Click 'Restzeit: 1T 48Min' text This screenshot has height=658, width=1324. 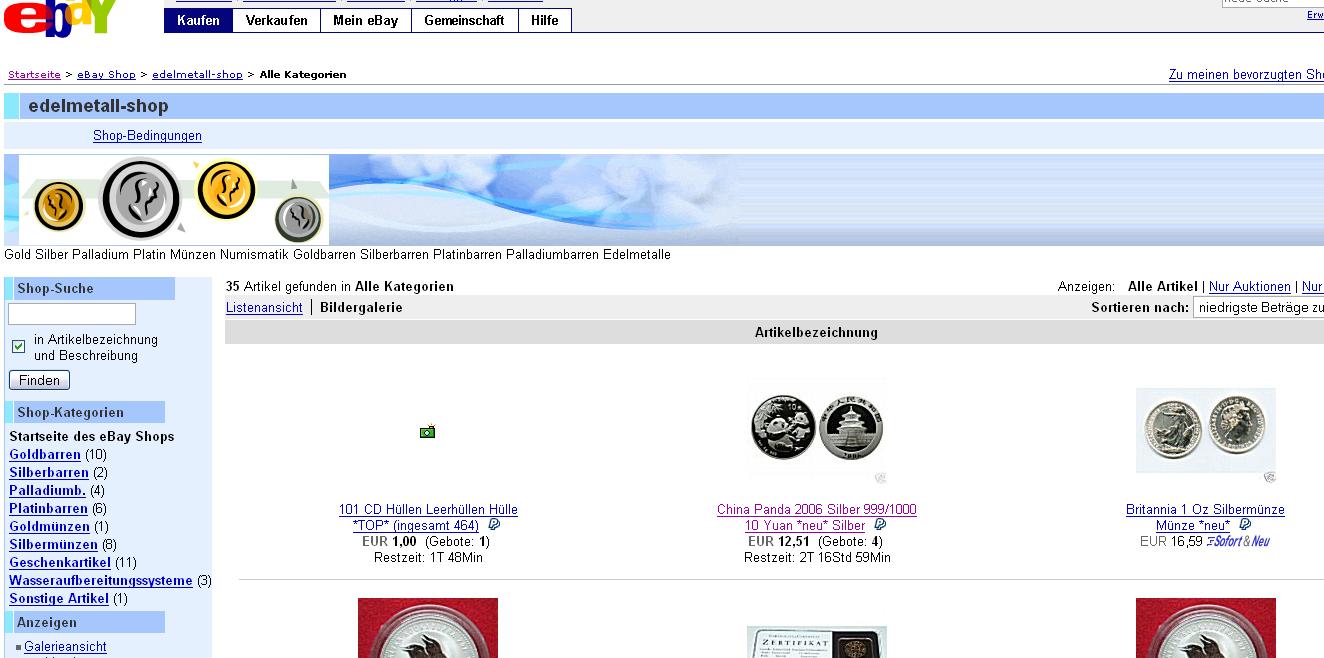428,558
